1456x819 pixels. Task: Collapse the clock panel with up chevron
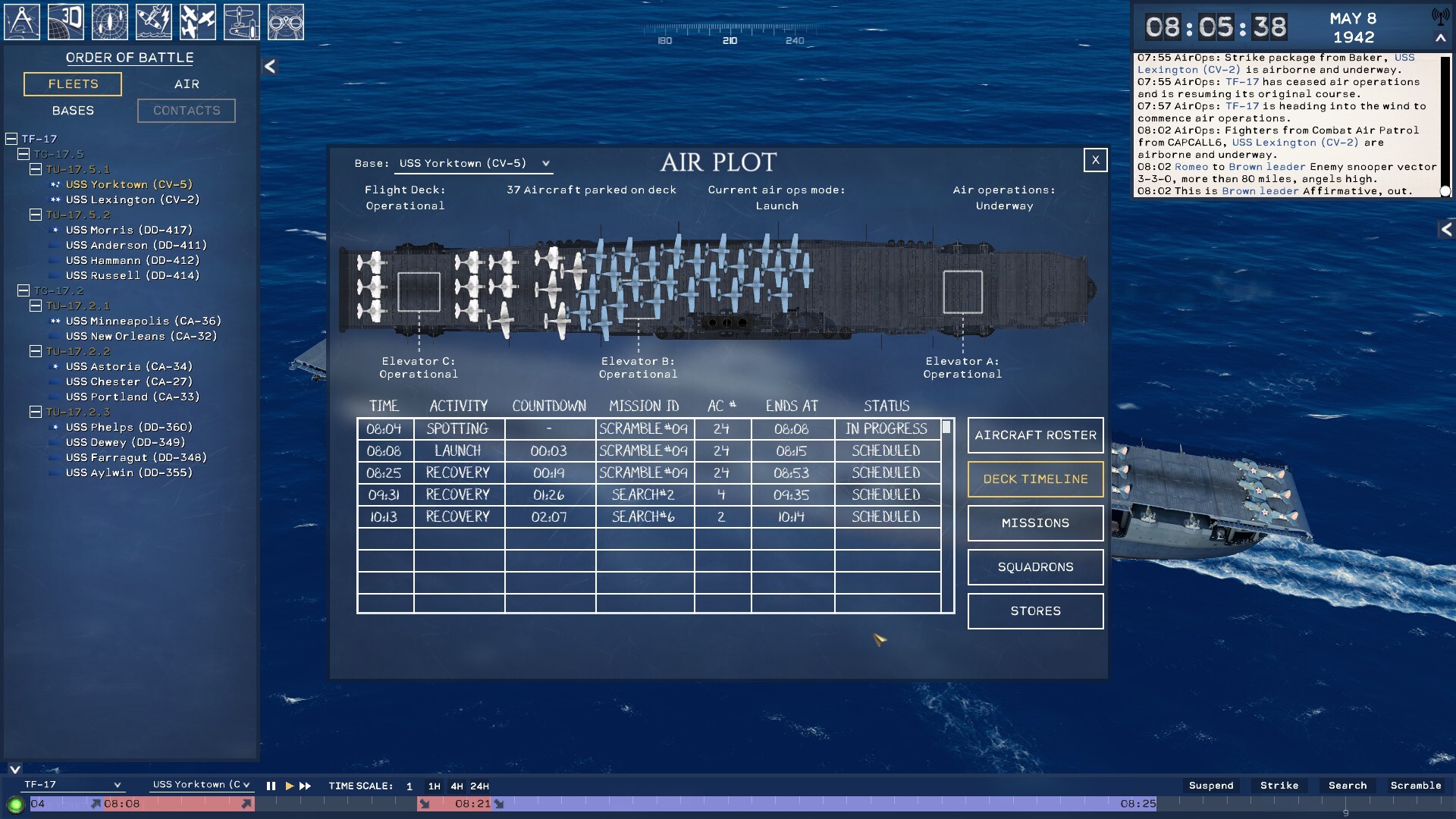point(1440,38)
